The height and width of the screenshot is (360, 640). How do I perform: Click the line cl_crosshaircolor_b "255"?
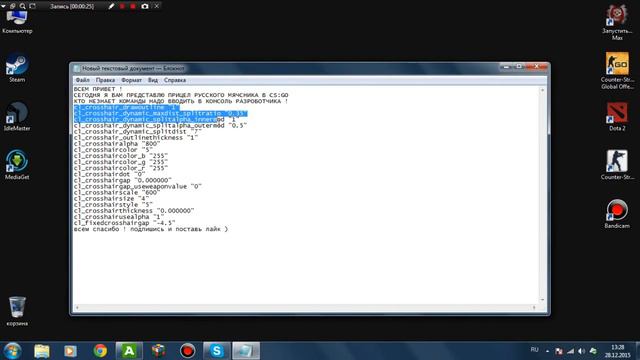(x=121, y=156)
